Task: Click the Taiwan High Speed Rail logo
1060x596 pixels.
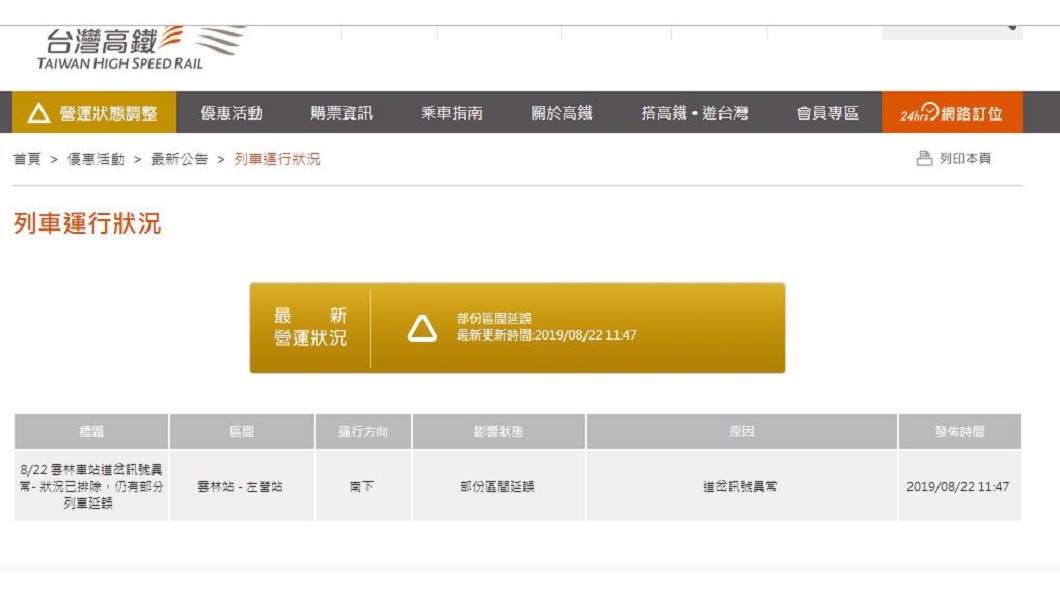Action: click(x=141, y=48)
